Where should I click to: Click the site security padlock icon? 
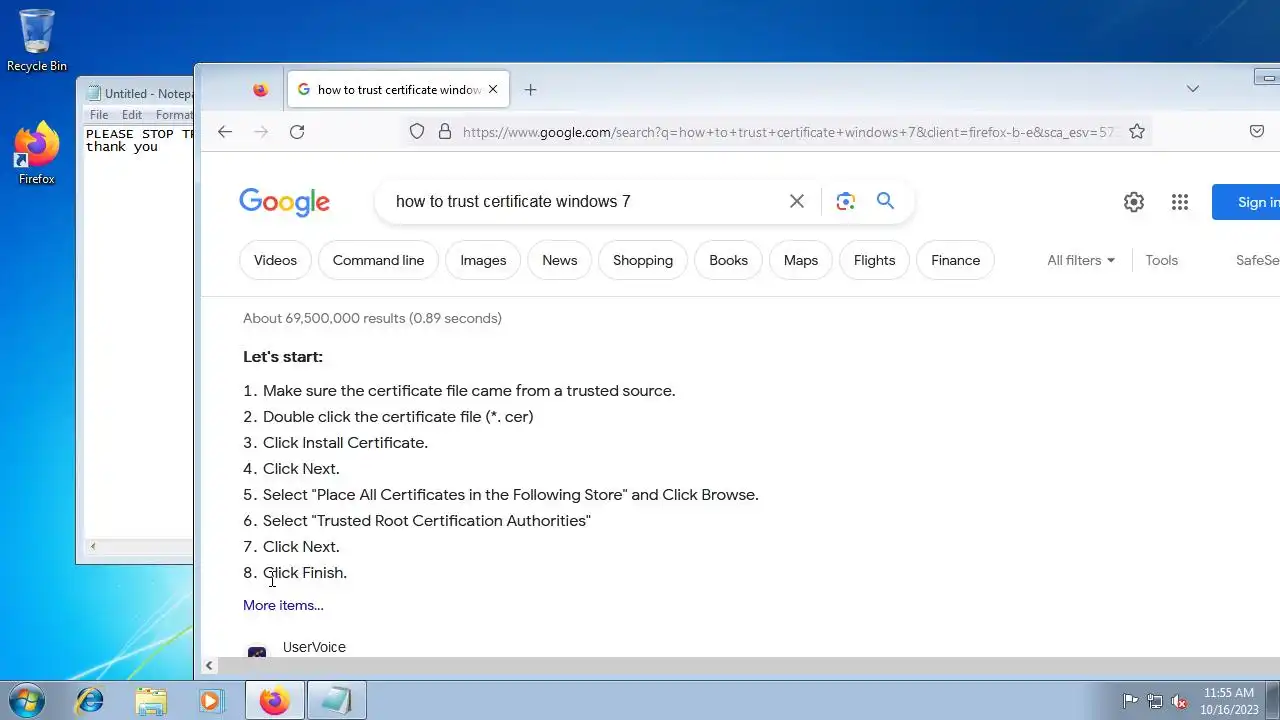click(445, 131)
